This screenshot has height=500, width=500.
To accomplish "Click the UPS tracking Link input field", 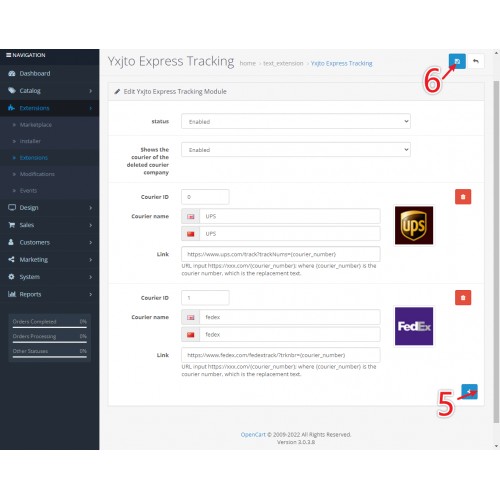I will (x=281, y=254).
